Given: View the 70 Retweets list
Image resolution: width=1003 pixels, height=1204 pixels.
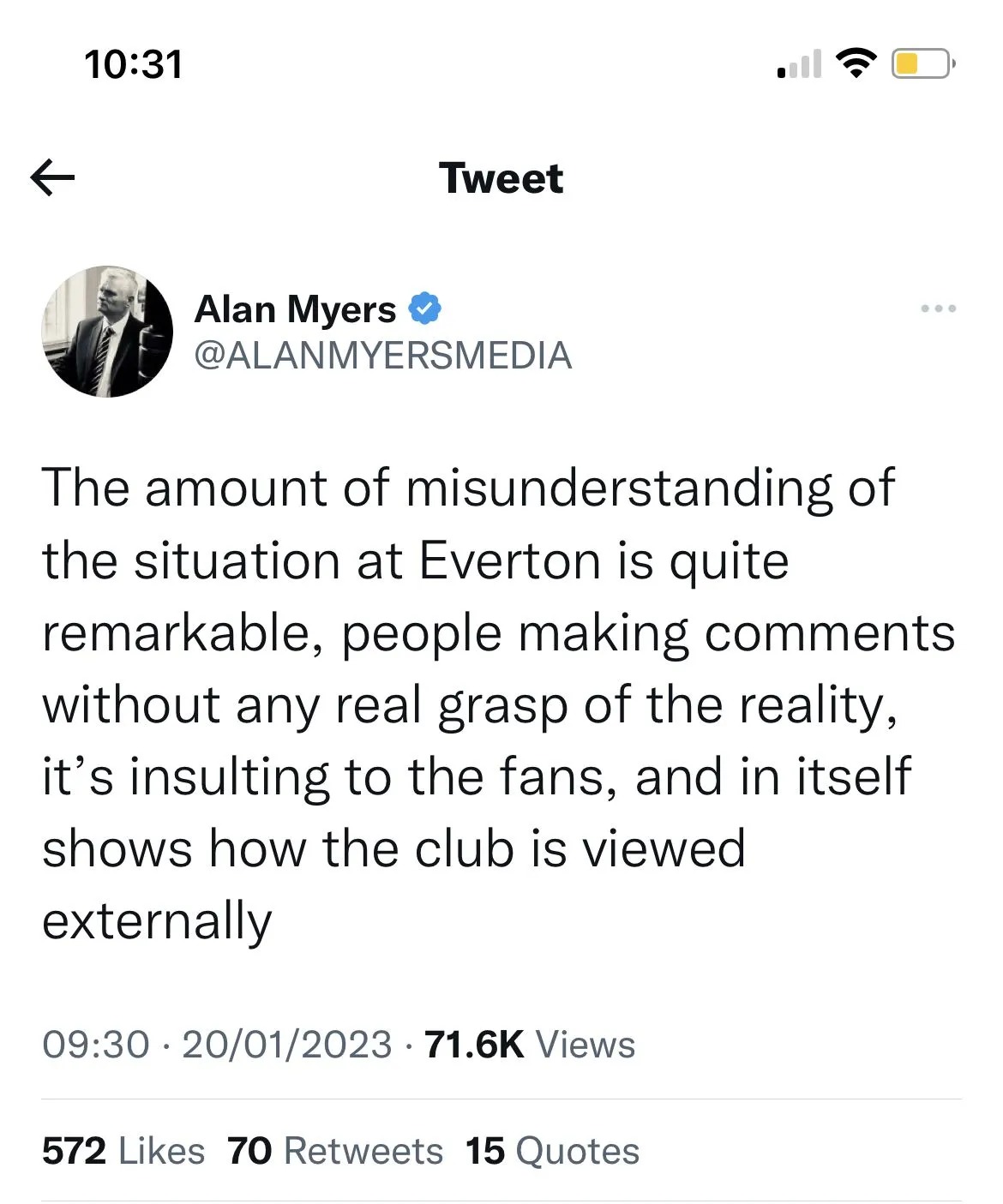Looking at the screenshot, I should (335, 1151).
